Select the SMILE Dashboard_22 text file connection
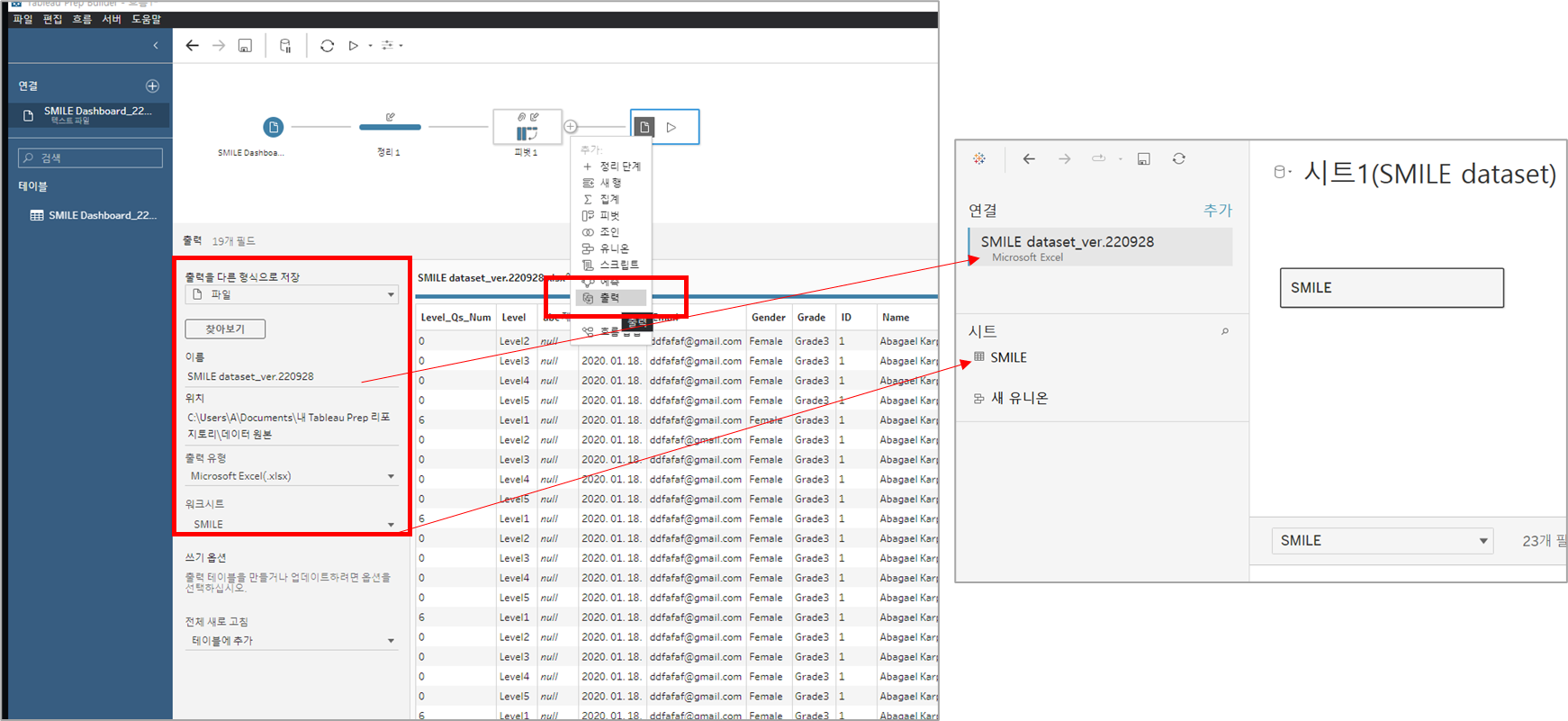 click(90, 114)
